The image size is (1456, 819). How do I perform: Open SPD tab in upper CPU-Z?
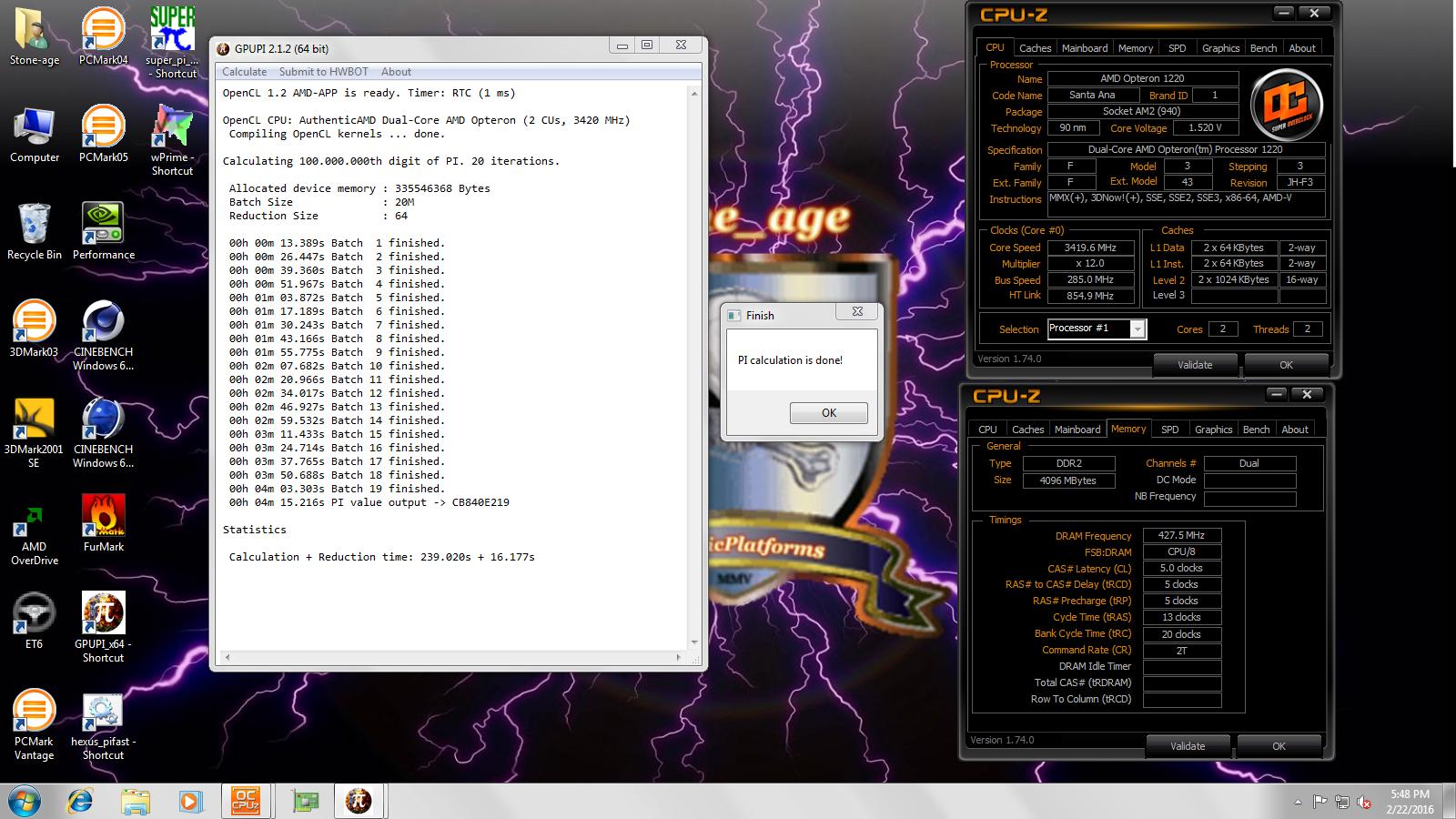[x=1178, y=48]
